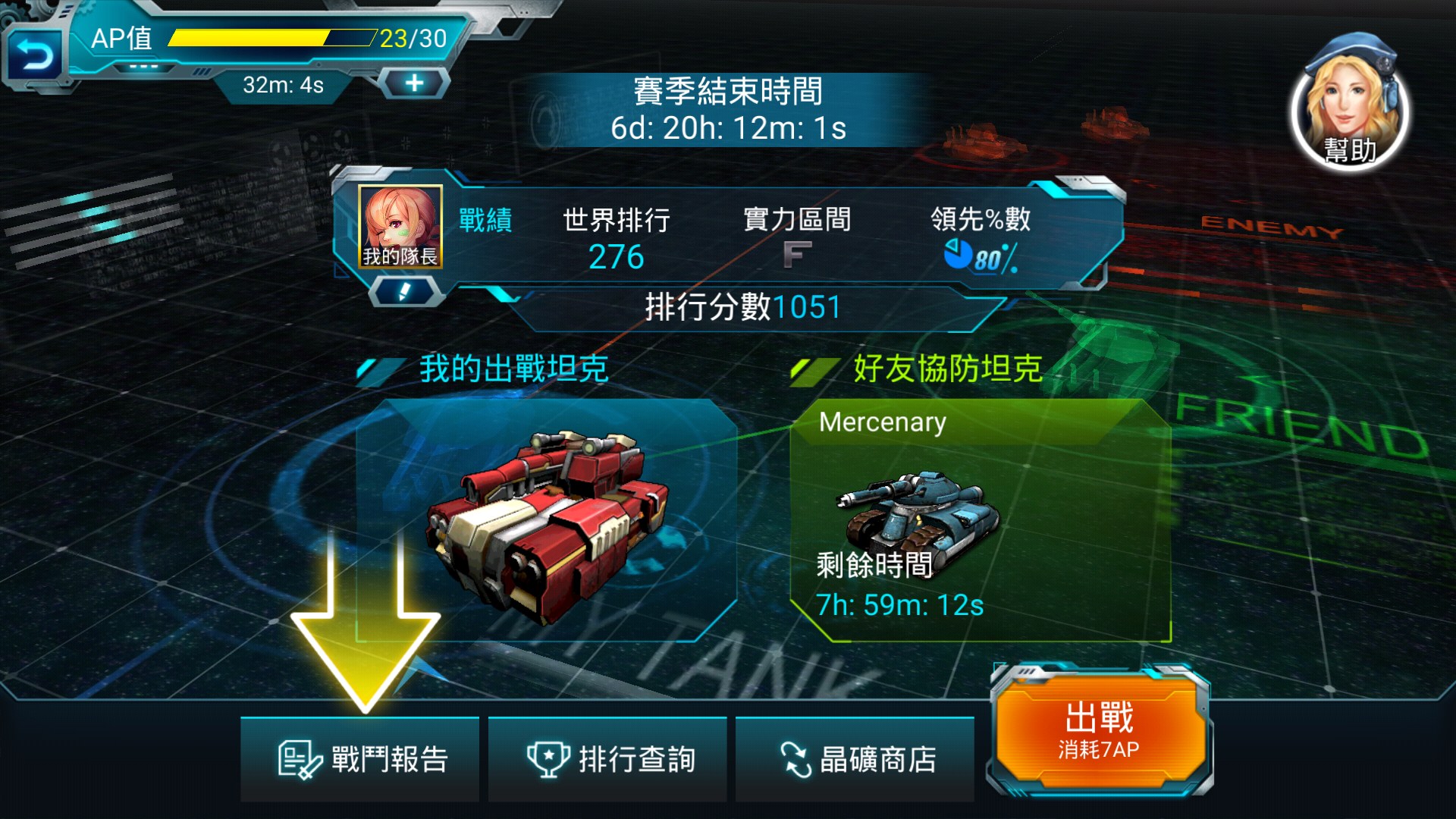1456x819 pixels.
Task: Select the red battle tank card
Action: tap(546, 520)
